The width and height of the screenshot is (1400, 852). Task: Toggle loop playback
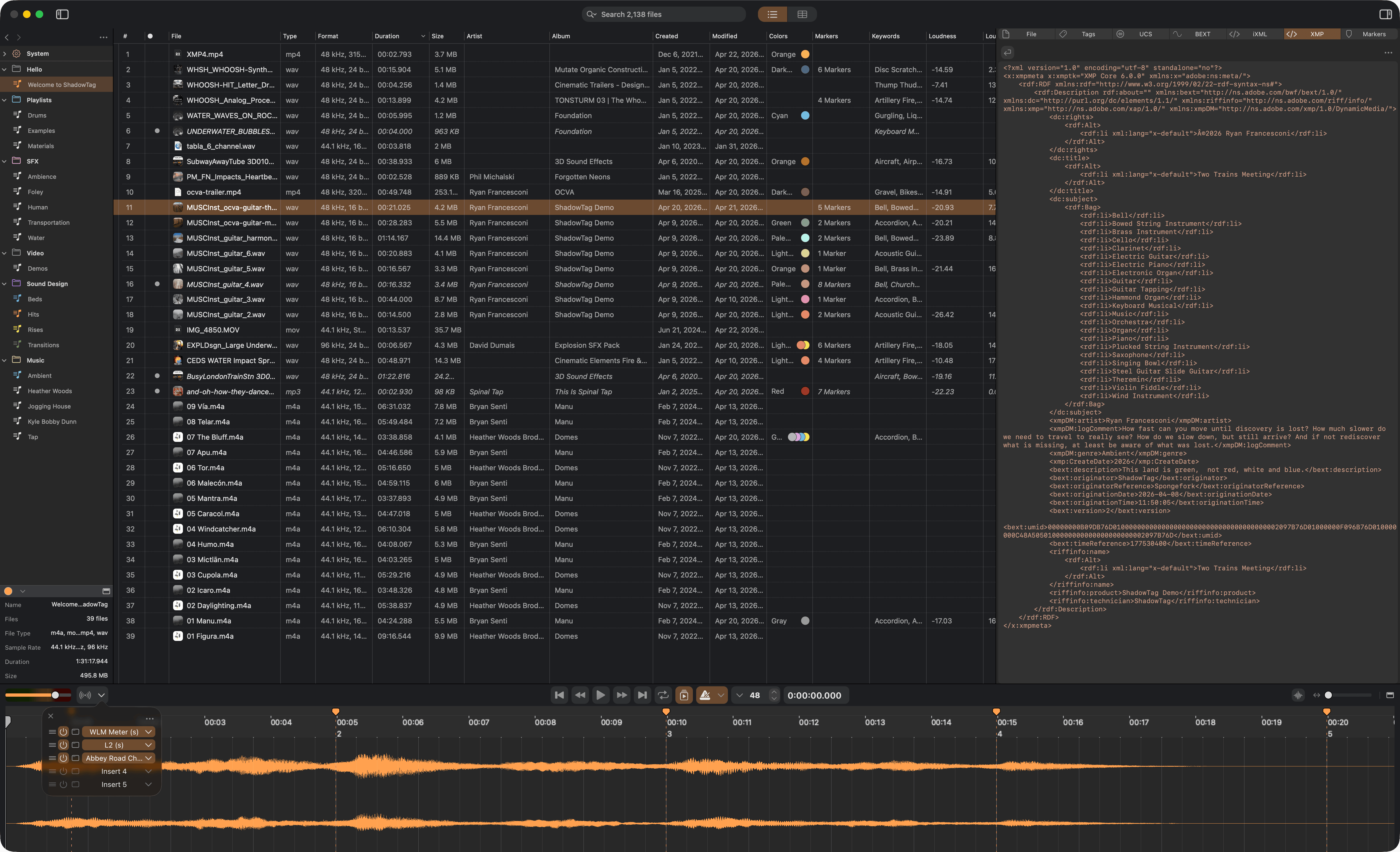tap(663, 695)
